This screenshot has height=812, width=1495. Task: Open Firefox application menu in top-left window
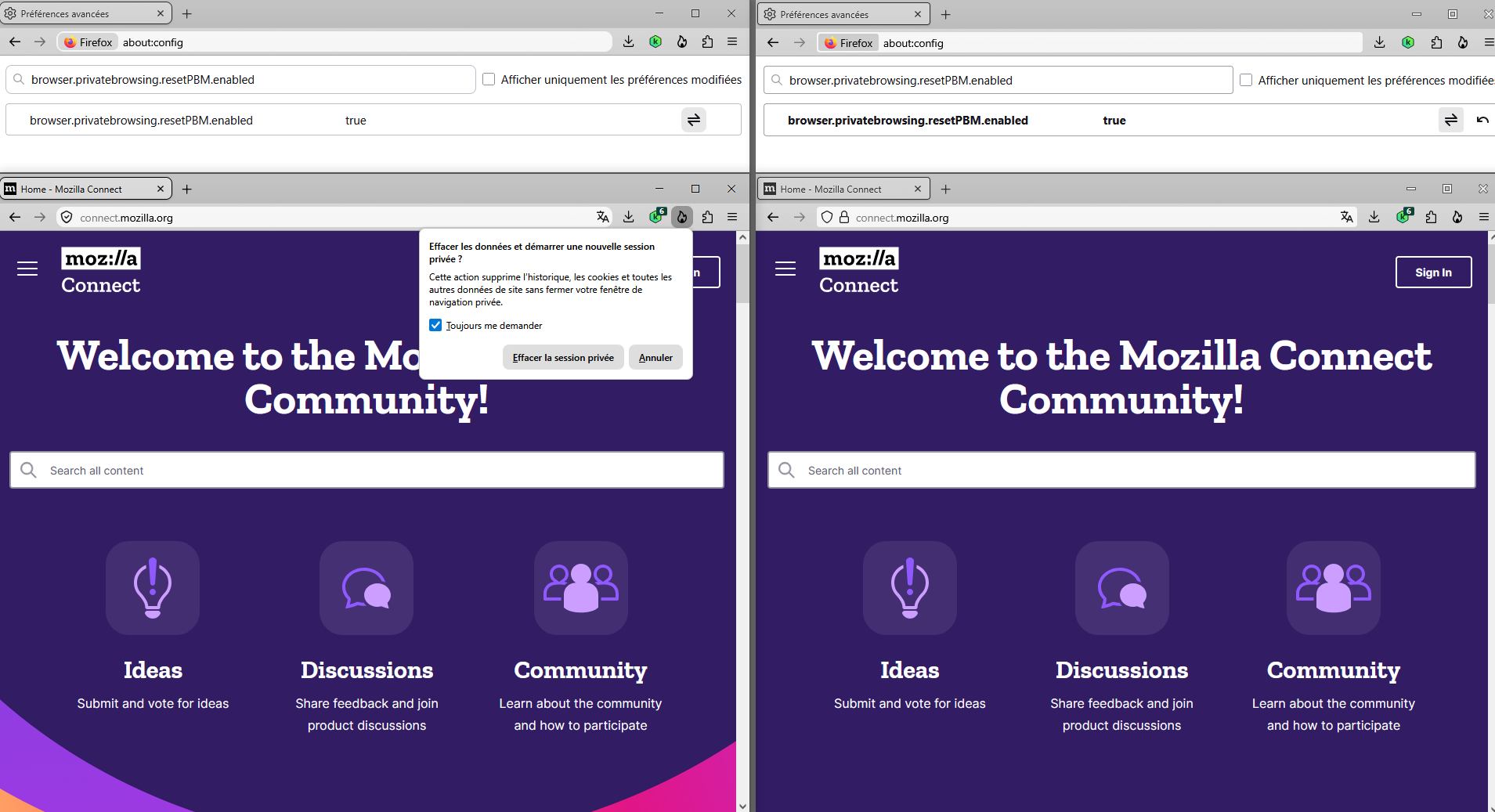pyautogui.click(x=732, y=42)
